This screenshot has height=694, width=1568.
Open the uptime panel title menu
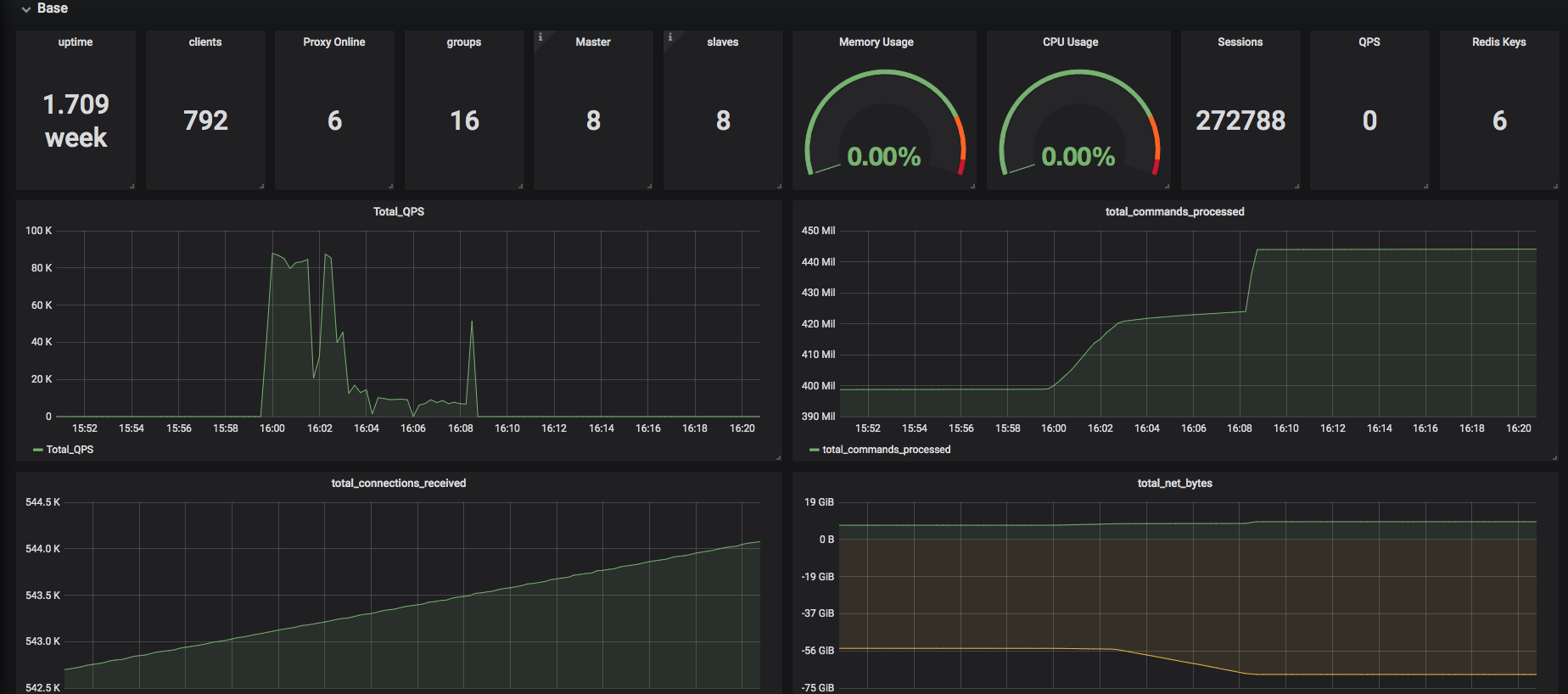(x=76, y=42)
